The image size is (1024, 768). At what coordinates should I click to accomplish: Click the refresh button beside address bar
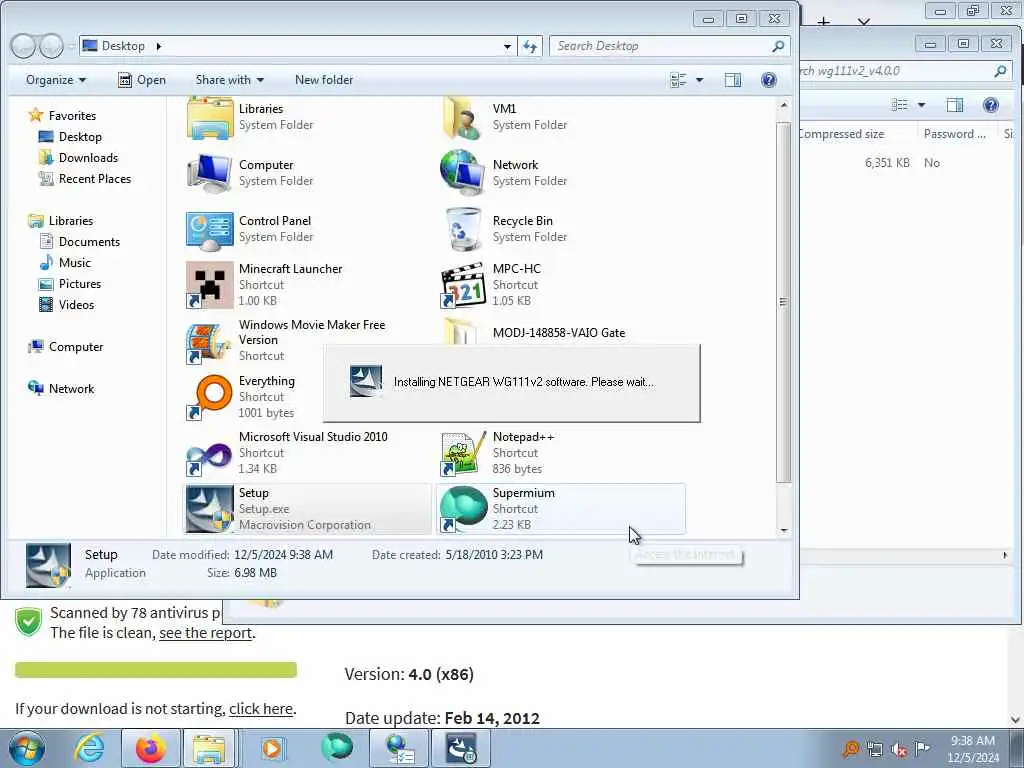pyautogui.click(x=530, y=46)
